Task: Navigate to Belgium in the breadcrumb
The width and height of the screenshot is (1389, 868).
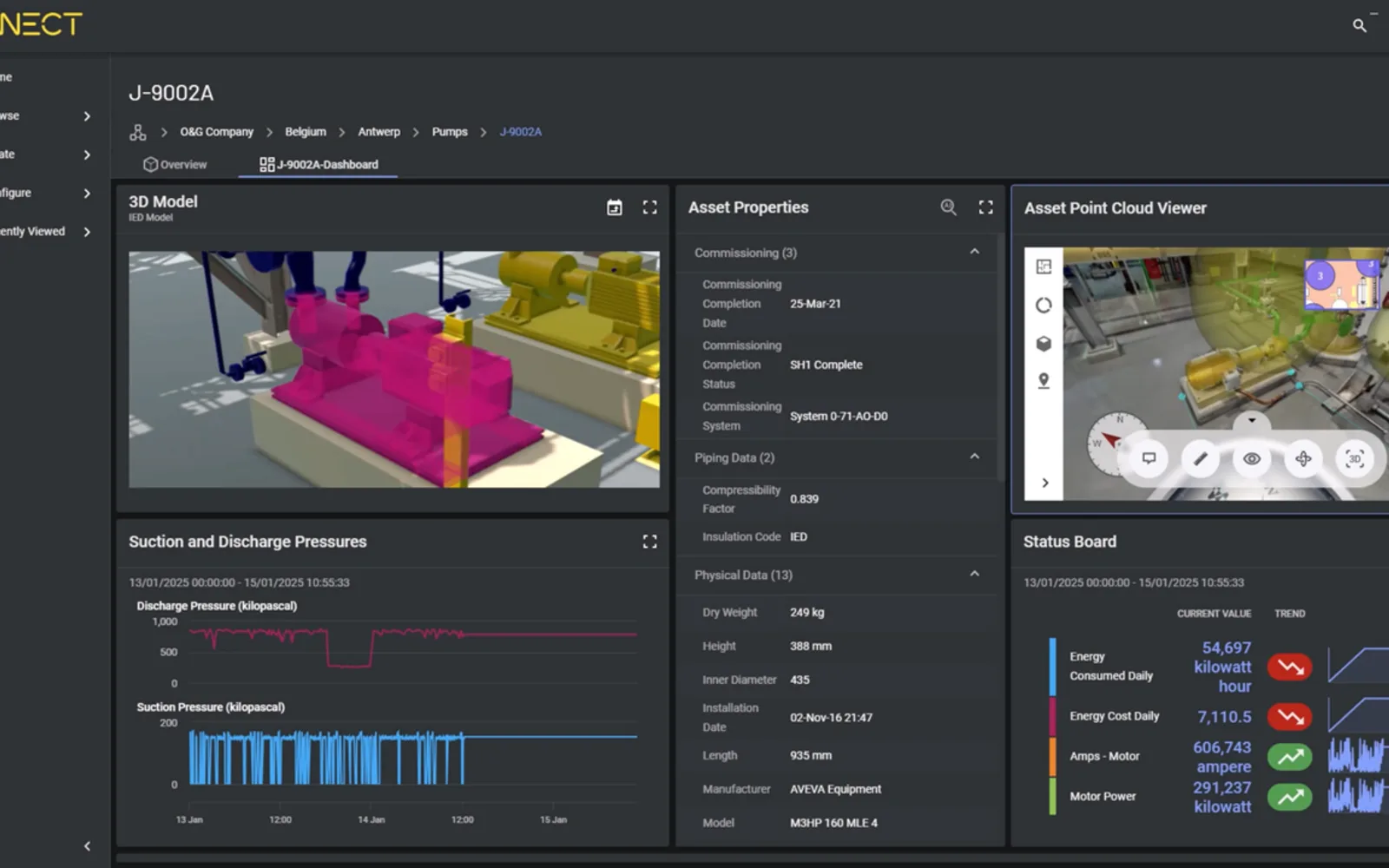Action: click(306, 132)
